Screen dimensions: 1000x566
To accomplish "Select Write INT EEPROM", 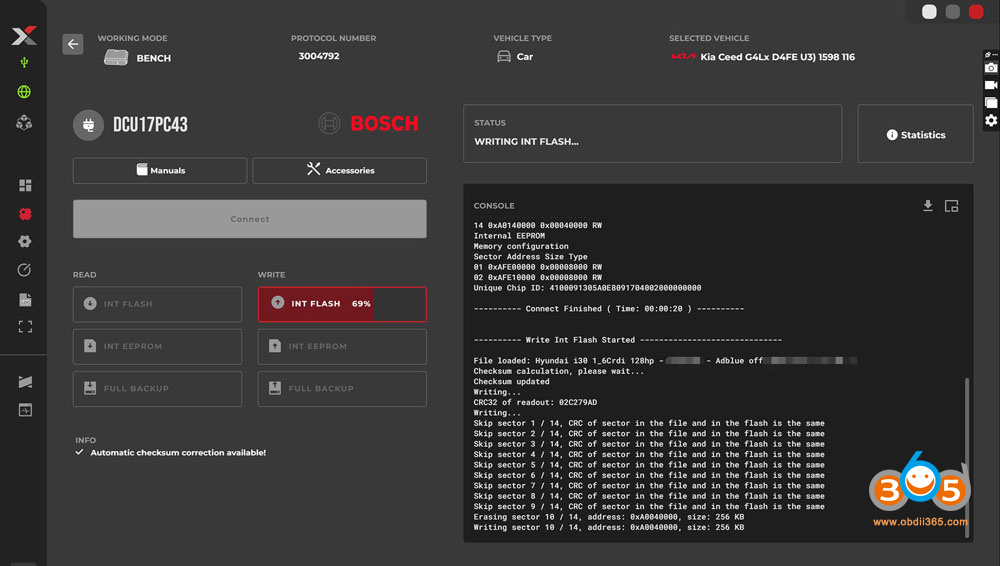I will tap(342, 346).
